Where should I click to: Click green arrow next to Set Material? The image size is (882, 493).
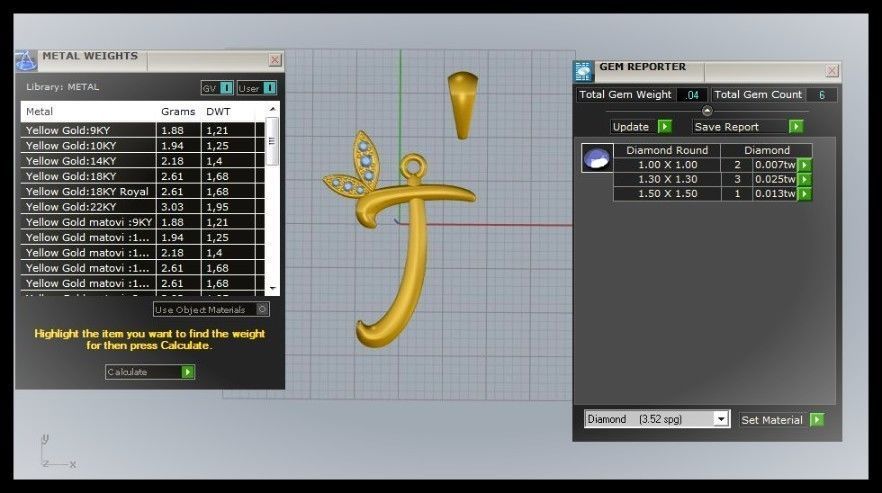817,420
